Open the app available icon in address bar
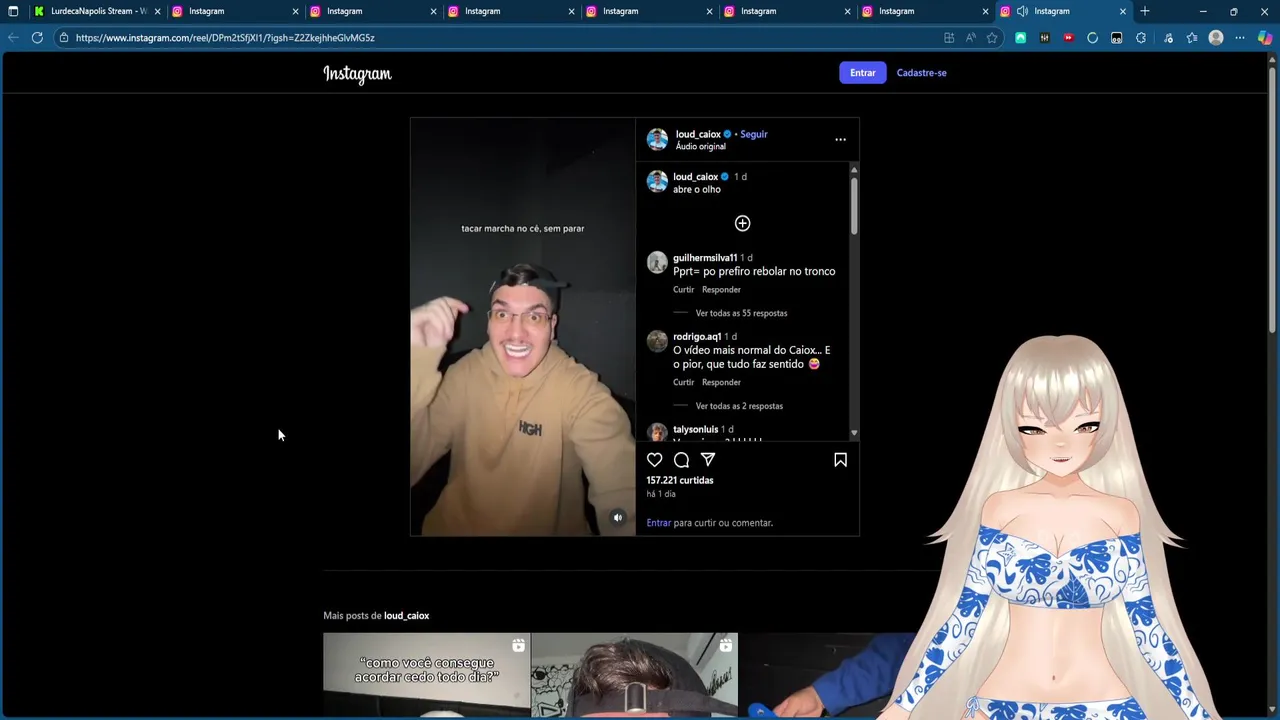The width and height of the screenshot is (1280, 720). click(948, 38)
